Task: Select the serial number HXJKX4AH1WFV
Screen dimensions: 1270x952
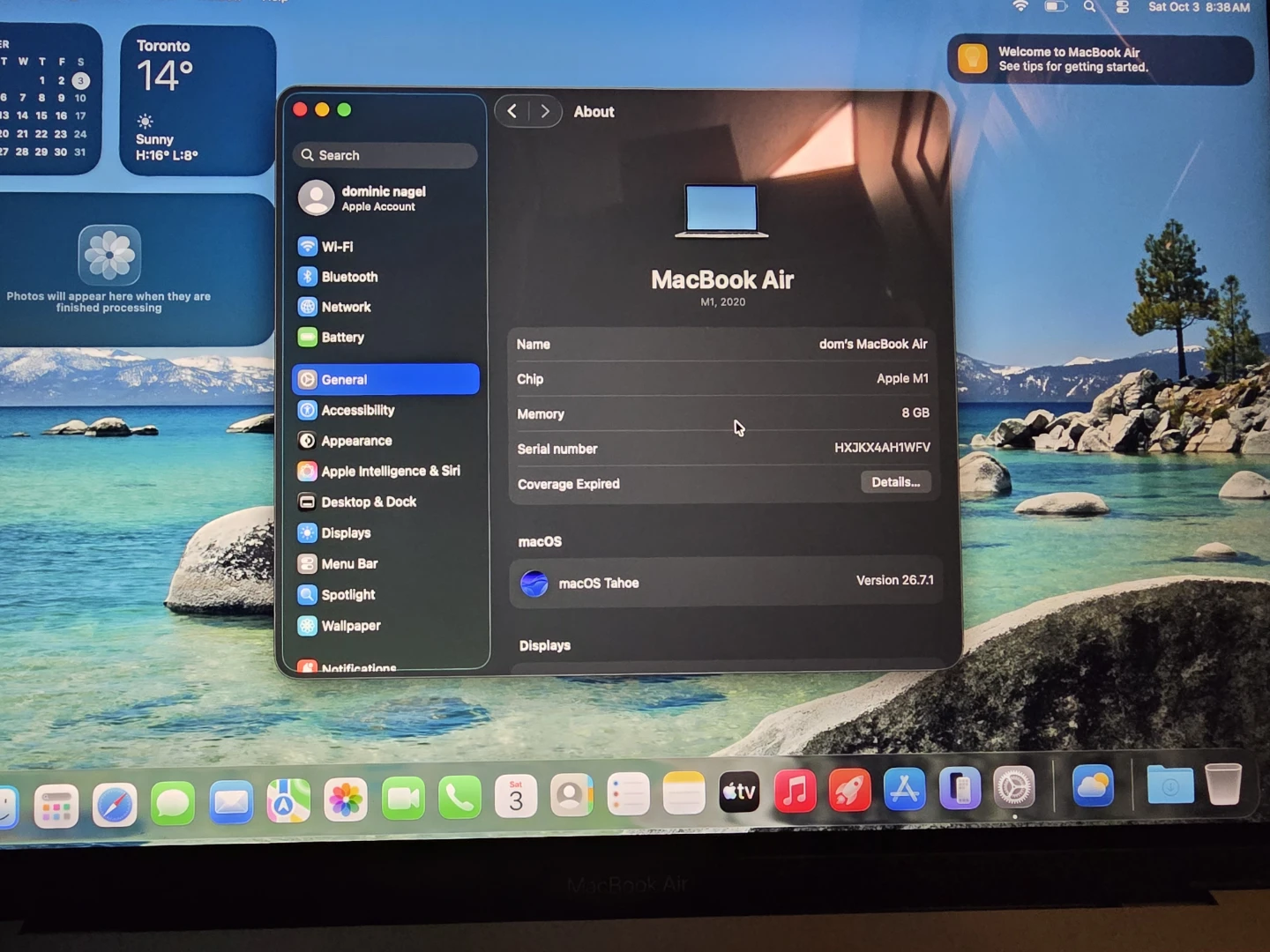Action: pyautogui.click(x=882, y=448)
